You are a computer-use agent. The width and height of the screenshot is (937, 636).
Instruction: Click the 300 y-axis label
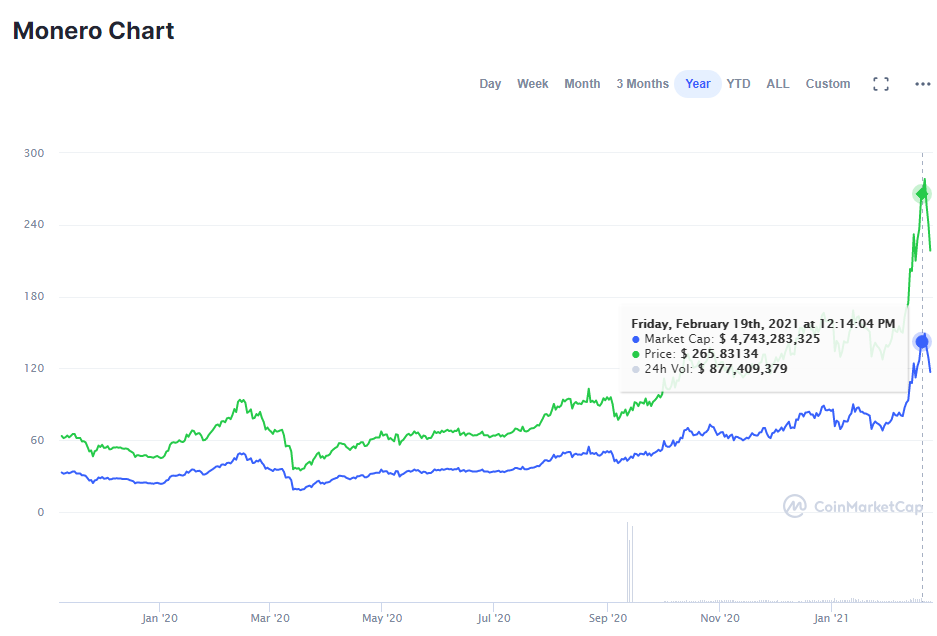[x=34, y=153]
